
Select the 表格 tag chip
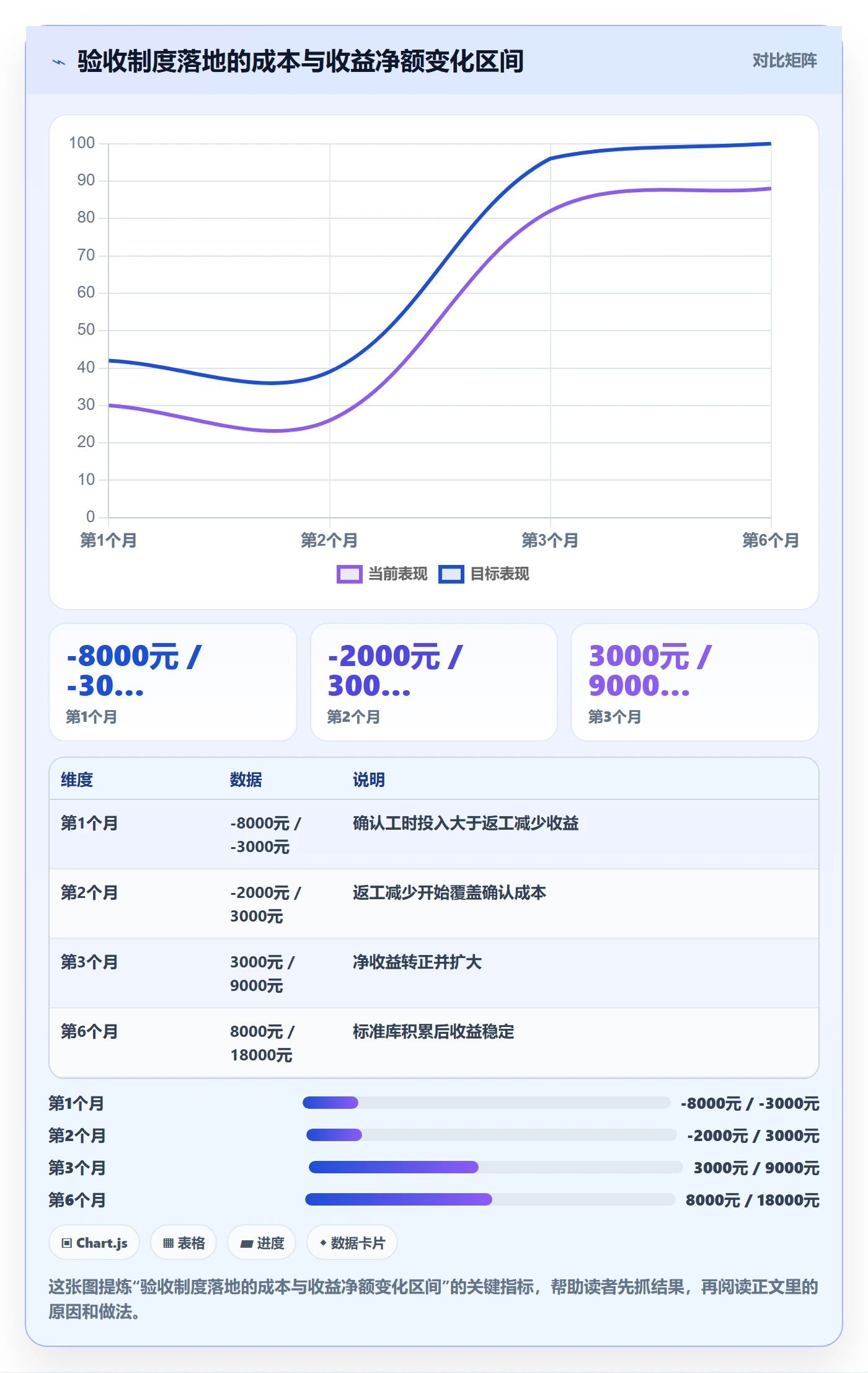pos(184,1243)
